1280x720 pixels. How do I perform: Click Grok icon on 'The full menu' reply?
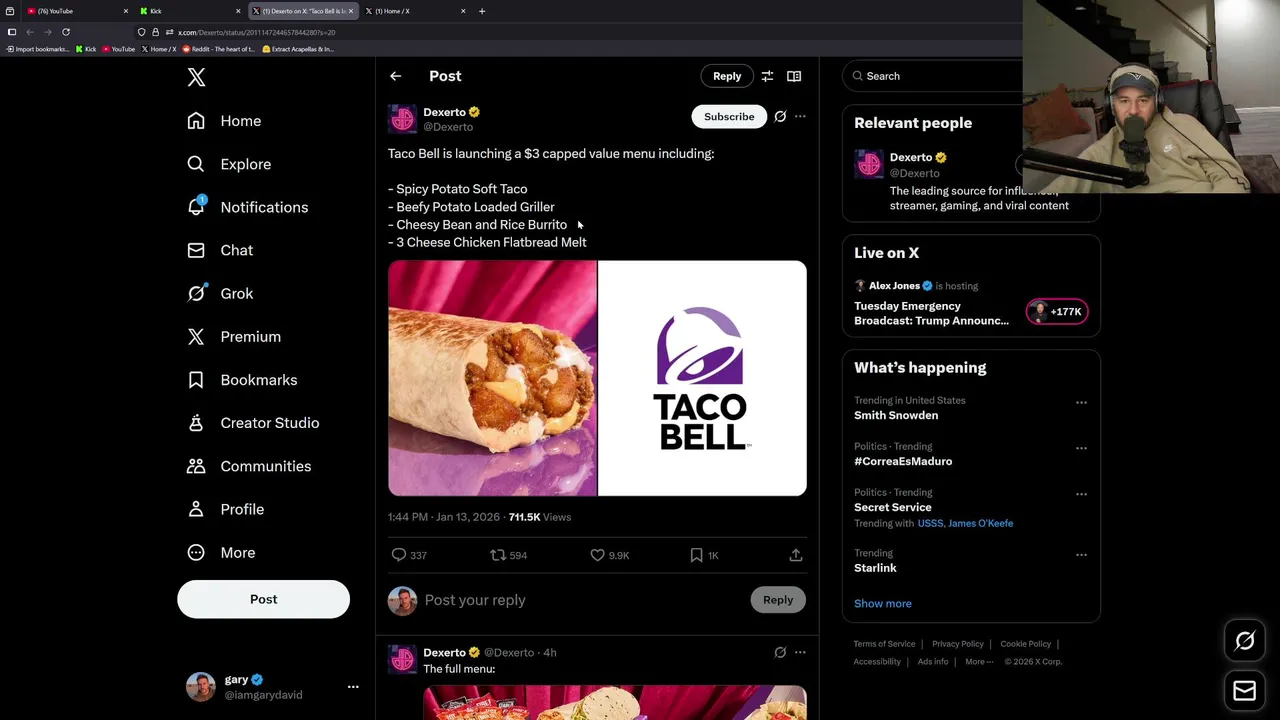[x=780, y=653]
